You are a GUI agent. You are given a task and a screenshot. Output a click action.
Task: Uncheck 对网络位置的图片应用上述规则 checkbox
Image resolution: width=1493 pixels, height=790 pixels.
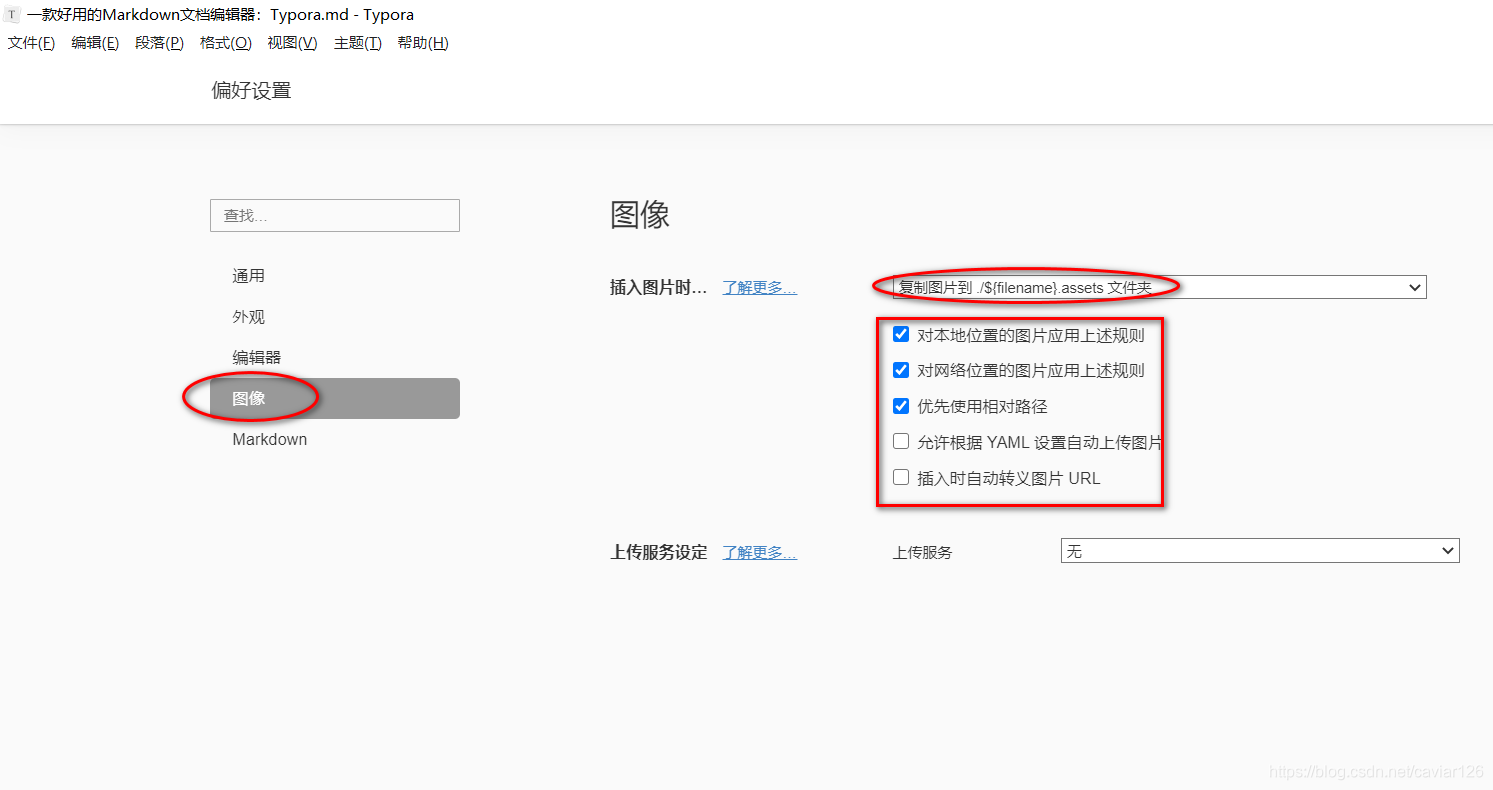pos(901,370)
